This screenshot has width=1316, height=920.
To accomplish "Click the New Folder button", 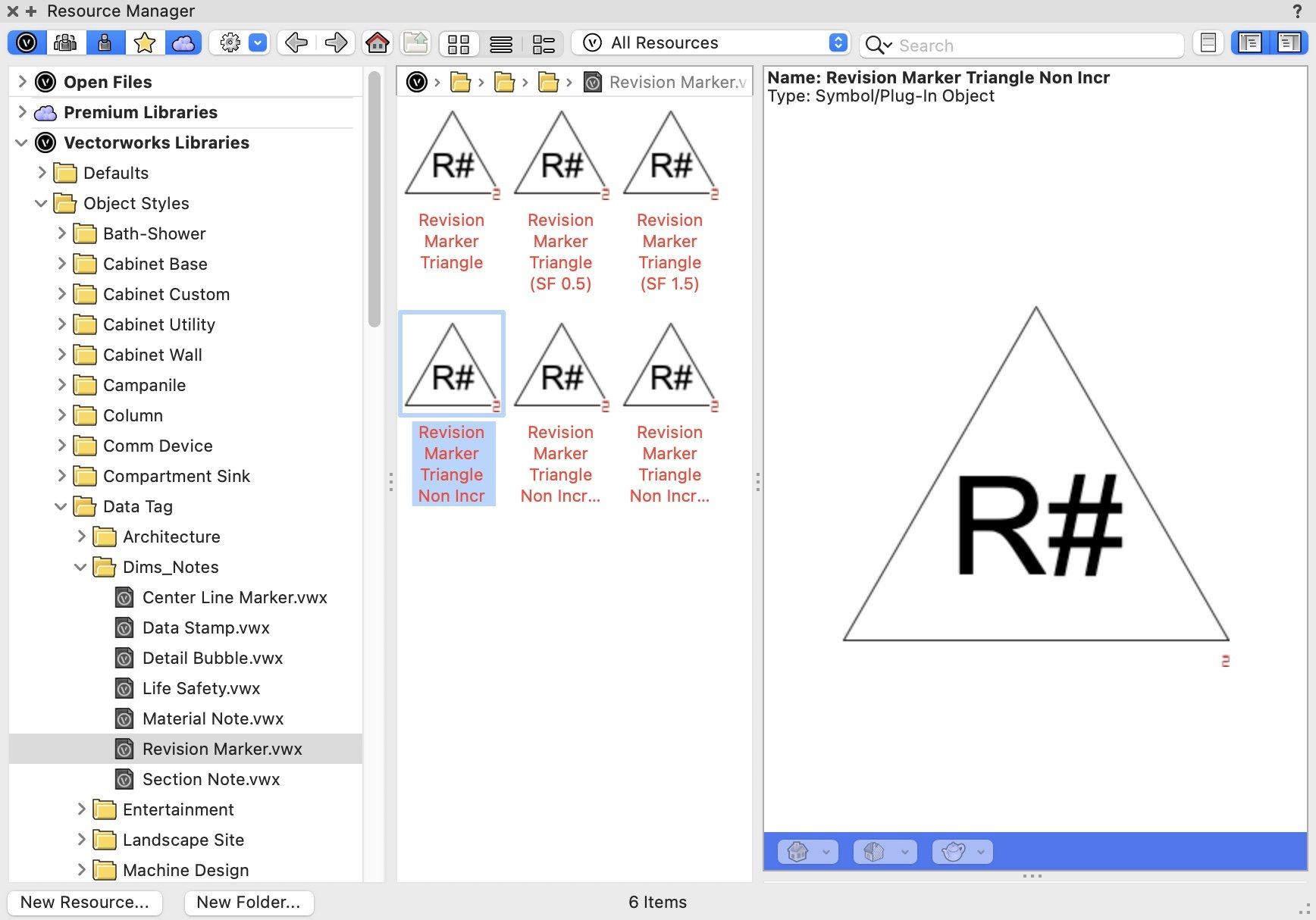I will tap(249, 902).
